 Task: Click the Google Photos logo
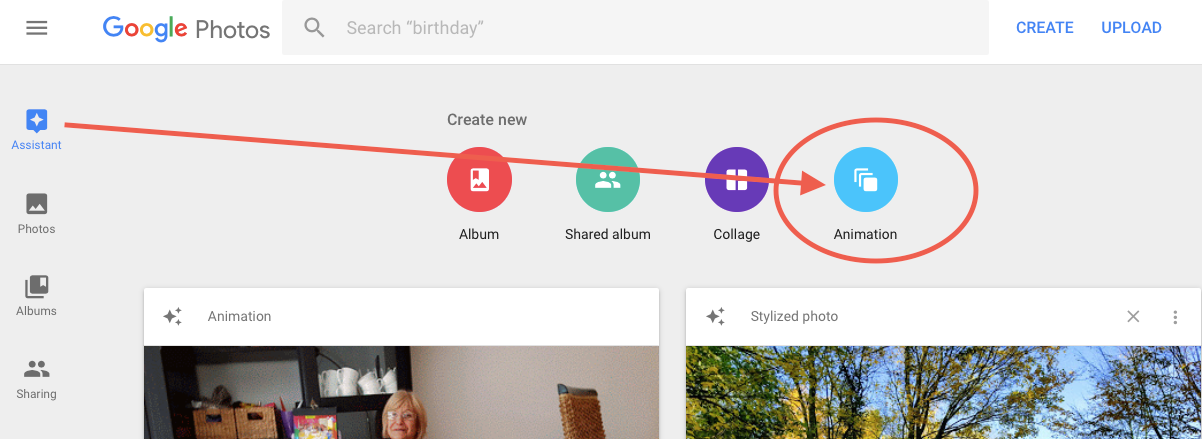pyautogui.click(x=186, y=28)
